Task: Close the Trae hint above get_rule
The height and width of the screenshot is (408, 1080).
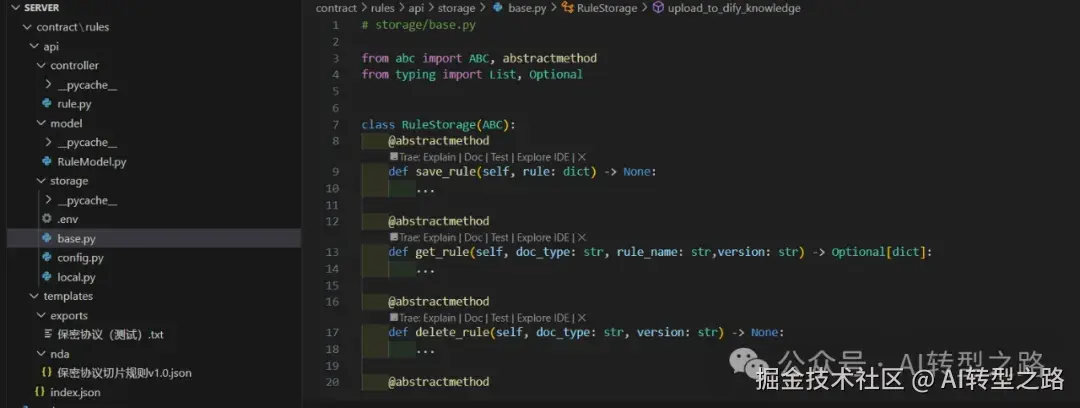Action: tap(582, 237)
